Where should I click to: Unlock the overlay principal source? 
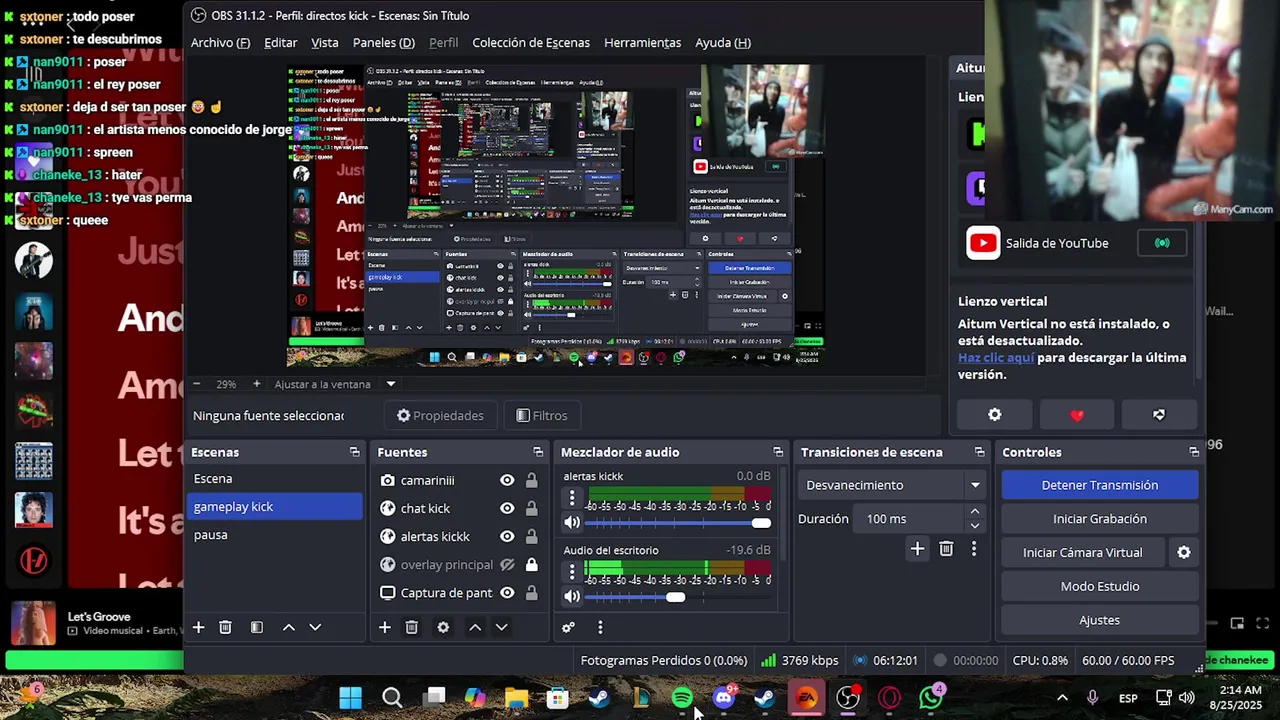[x=531, y=564]
